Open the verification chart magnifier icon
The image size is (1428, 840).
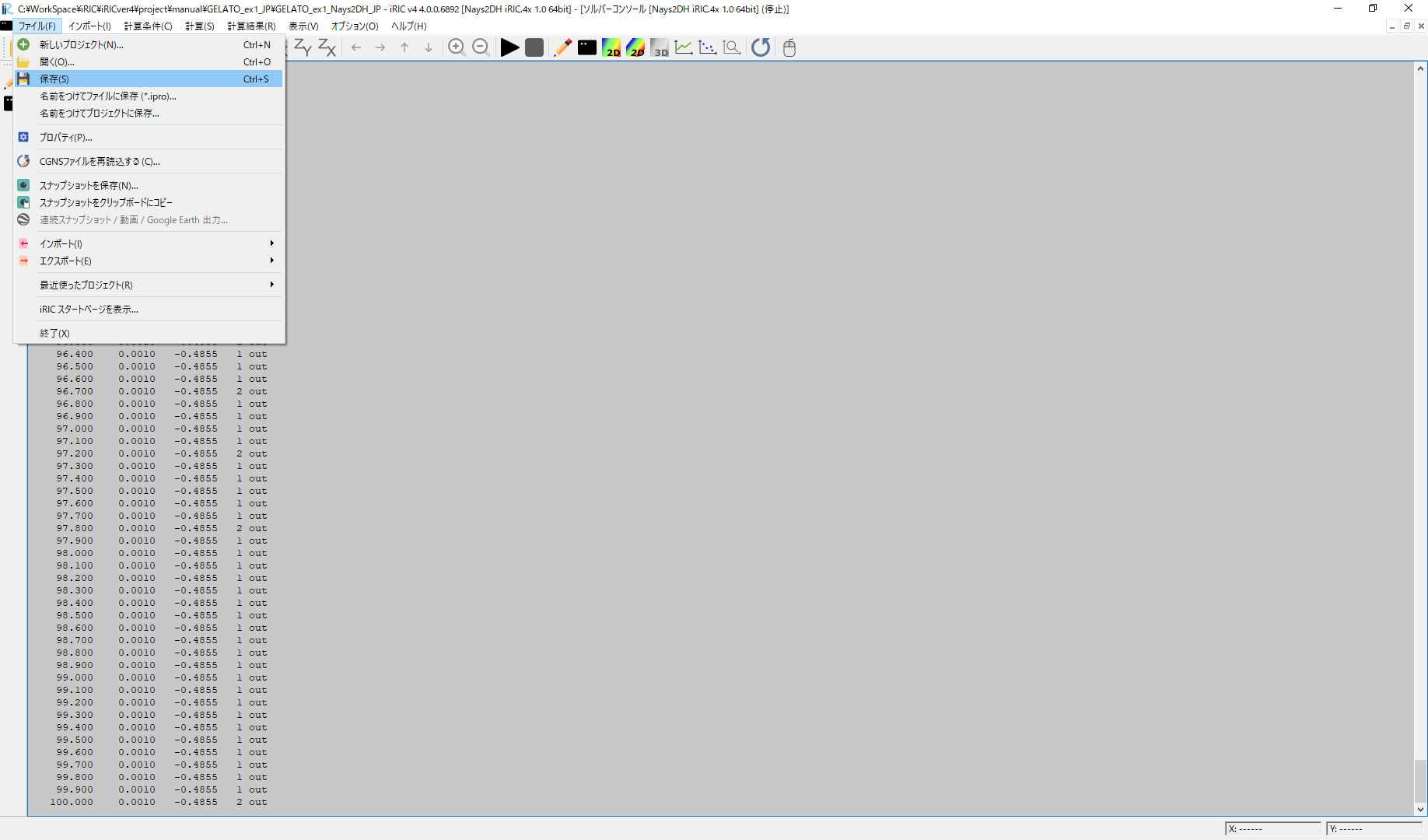point(732,47)
